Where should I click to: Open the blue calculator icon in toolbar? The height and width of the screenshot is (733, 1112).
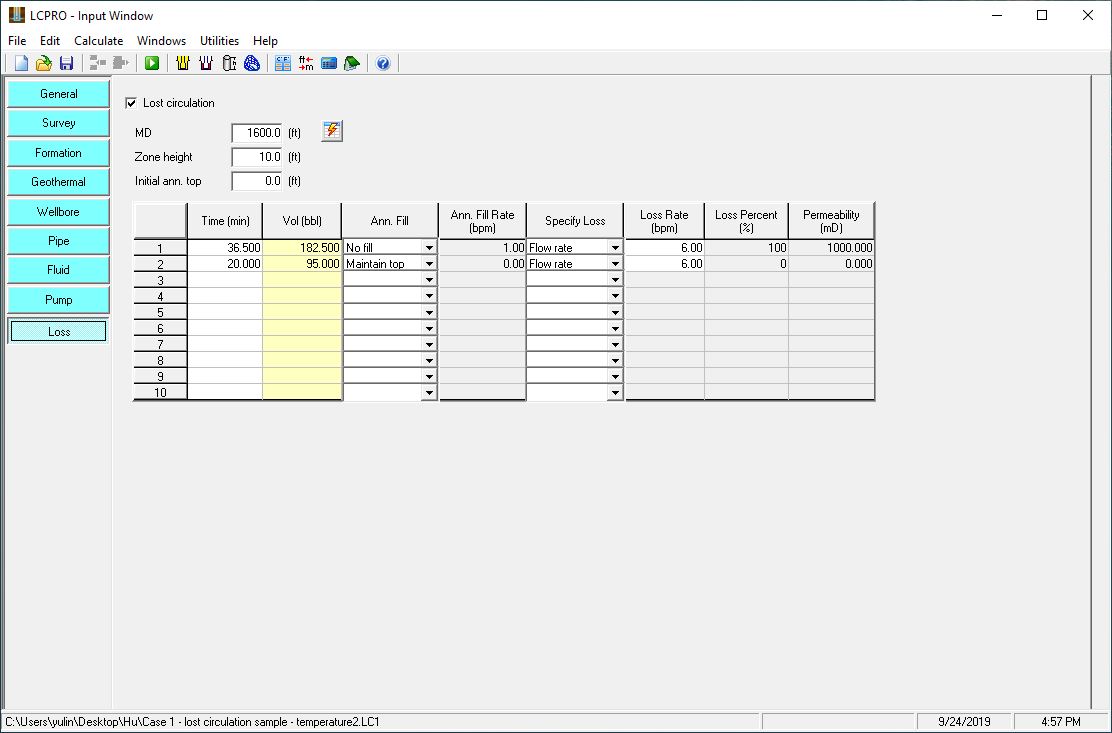tap(329, 64)
